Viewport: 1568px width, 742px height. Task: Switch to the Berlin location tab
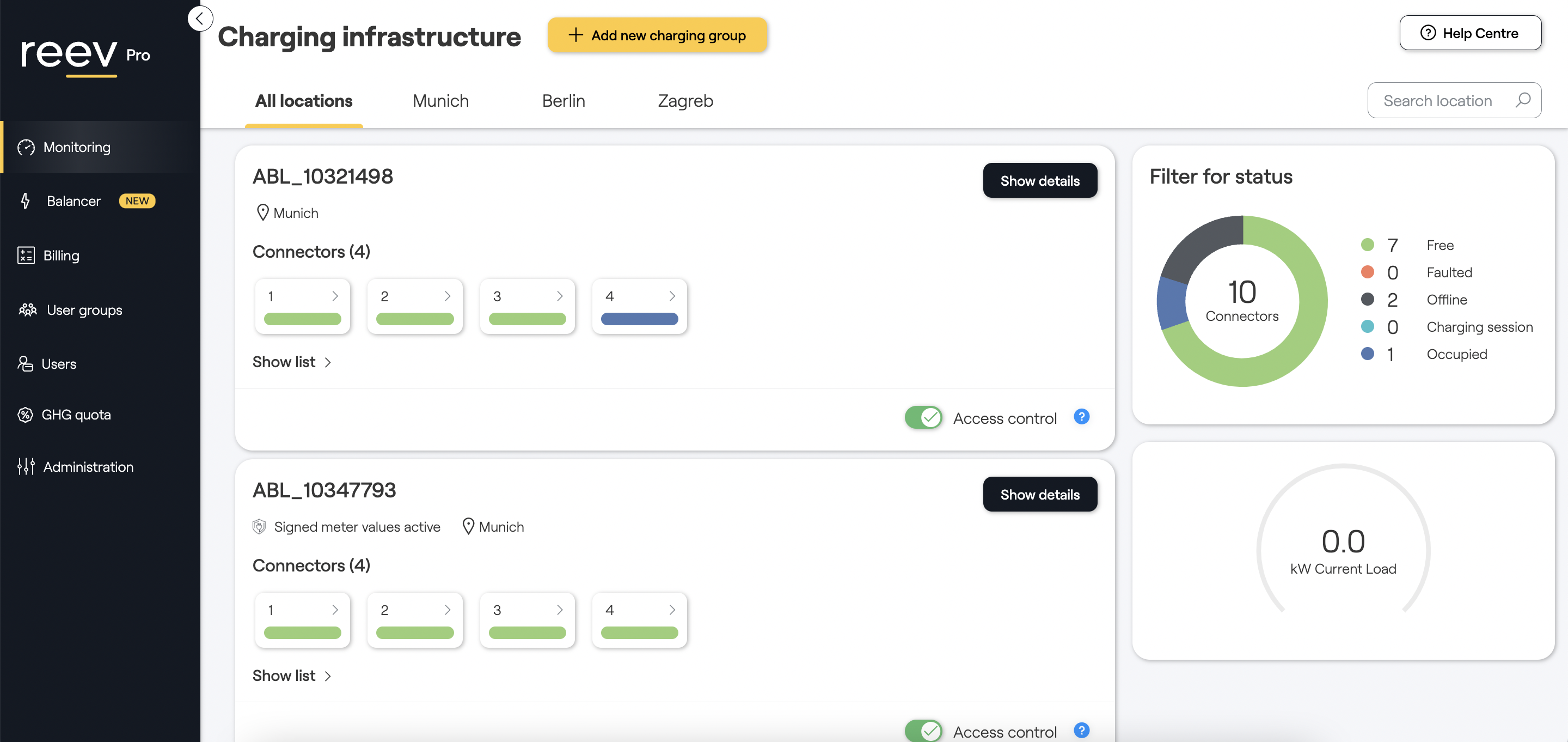563,101
